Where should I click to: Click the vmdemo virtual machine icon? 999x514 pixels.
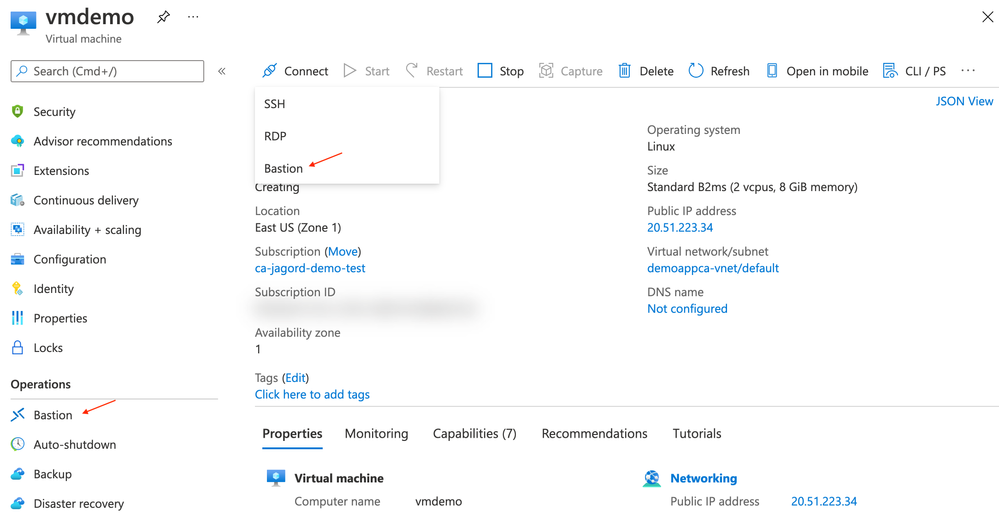[24, 24]
